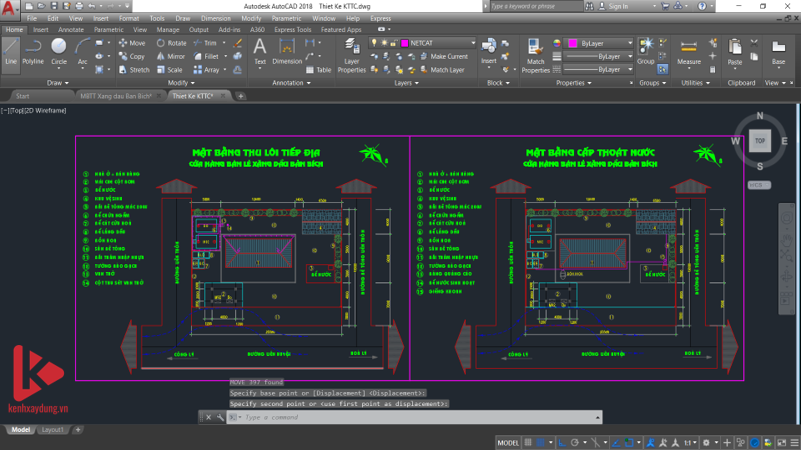Click the Dimension tool
Image resolution: width=801 pixels, height=450 pixels.
(x=287, y=52)
